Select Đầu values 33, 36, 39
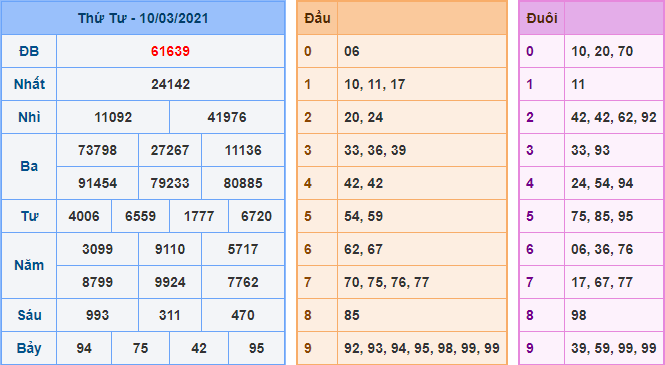 (375, 150)
